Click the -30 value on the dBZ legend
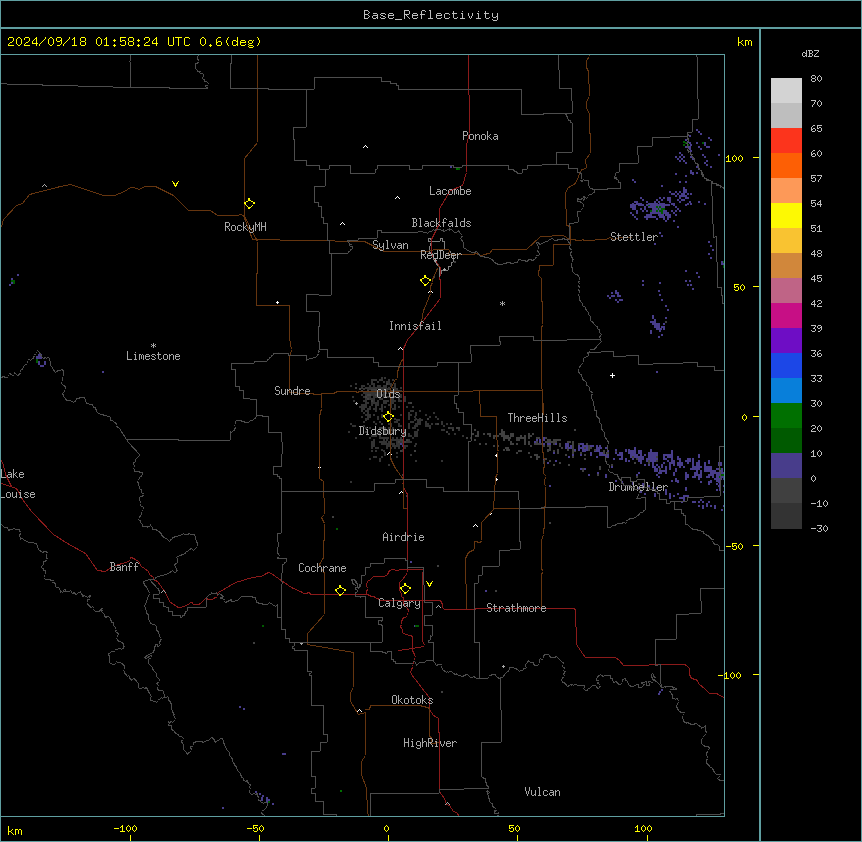The width and height of the screenshot is (862, 842). click(x=819, y=528)
